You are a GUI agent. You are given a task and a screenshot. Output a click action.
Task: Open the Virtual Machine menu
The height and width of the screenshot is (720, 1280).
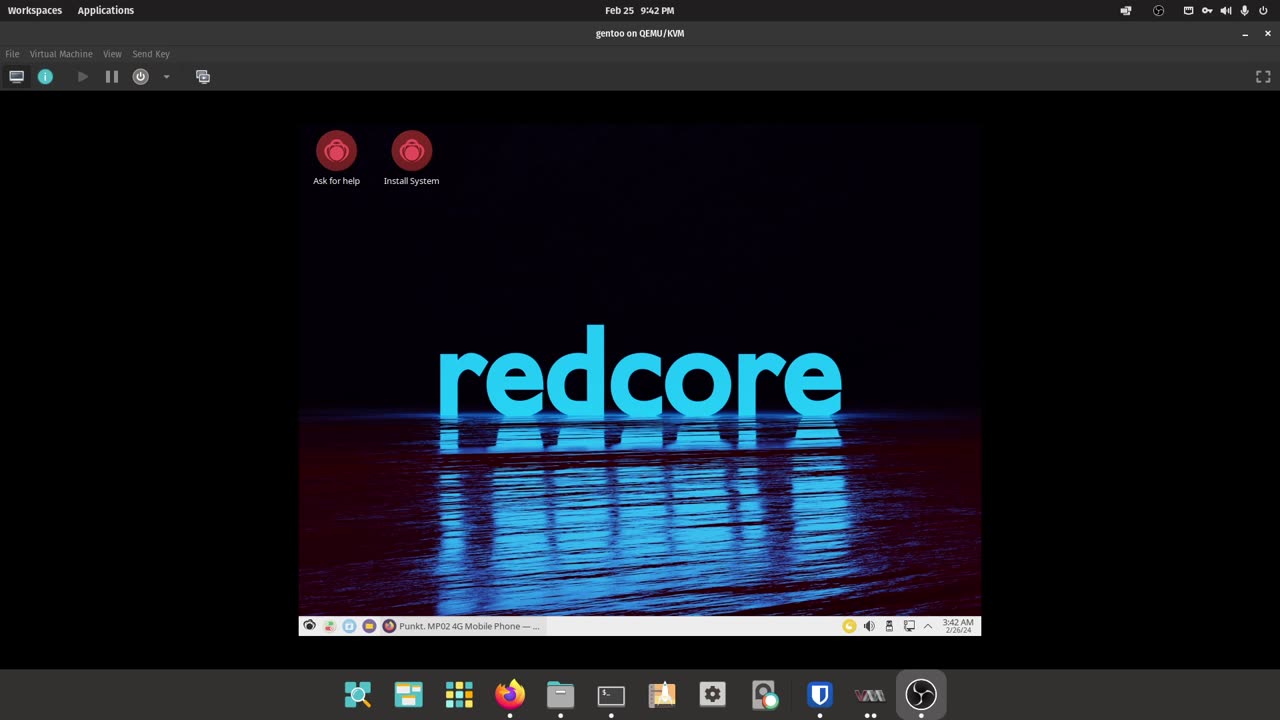click(x=61, y=54)
